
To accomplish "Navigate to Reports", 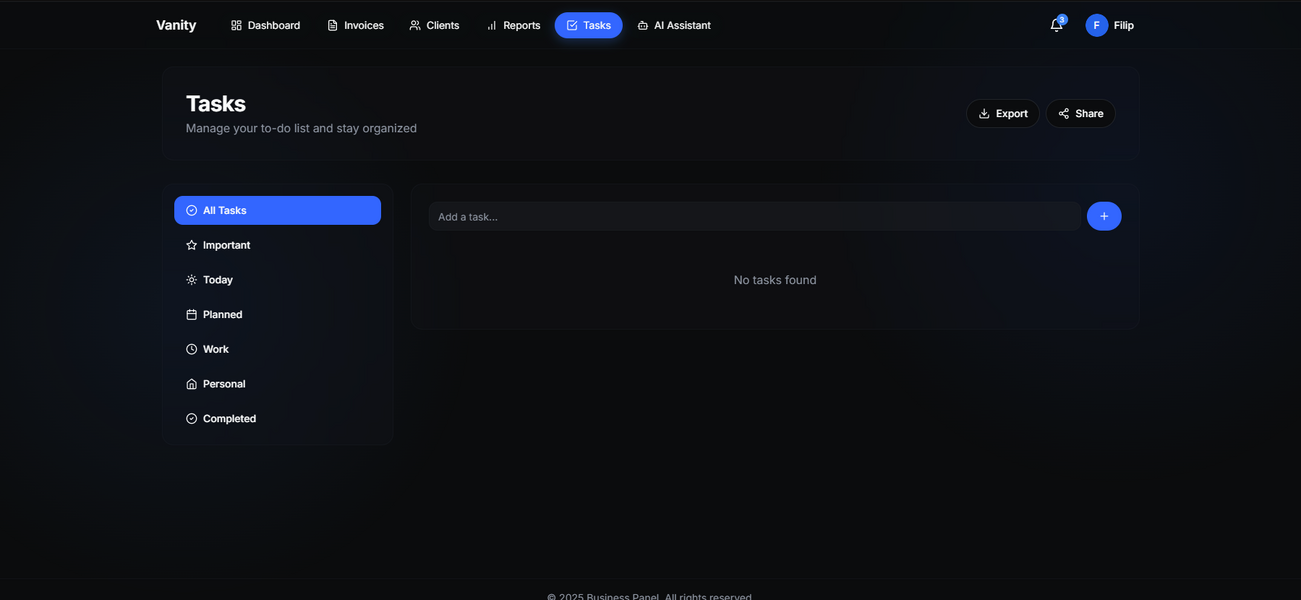I will [x=513, y=26].
